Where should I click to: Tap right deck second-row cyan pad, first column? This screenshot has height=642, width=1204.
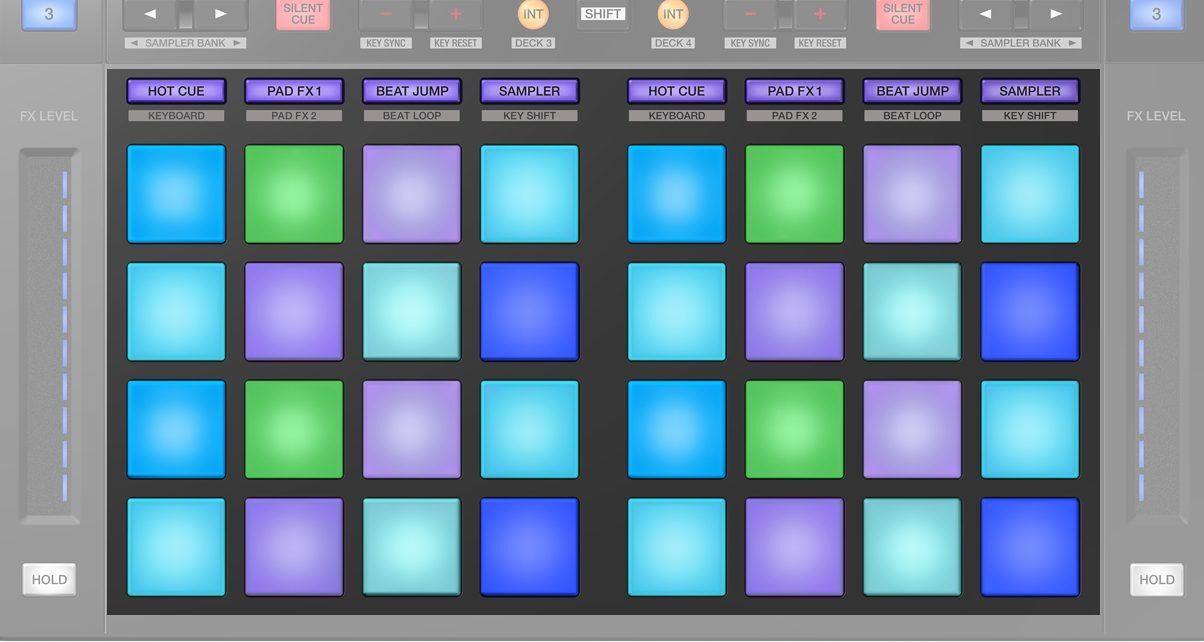click(677, 312)
